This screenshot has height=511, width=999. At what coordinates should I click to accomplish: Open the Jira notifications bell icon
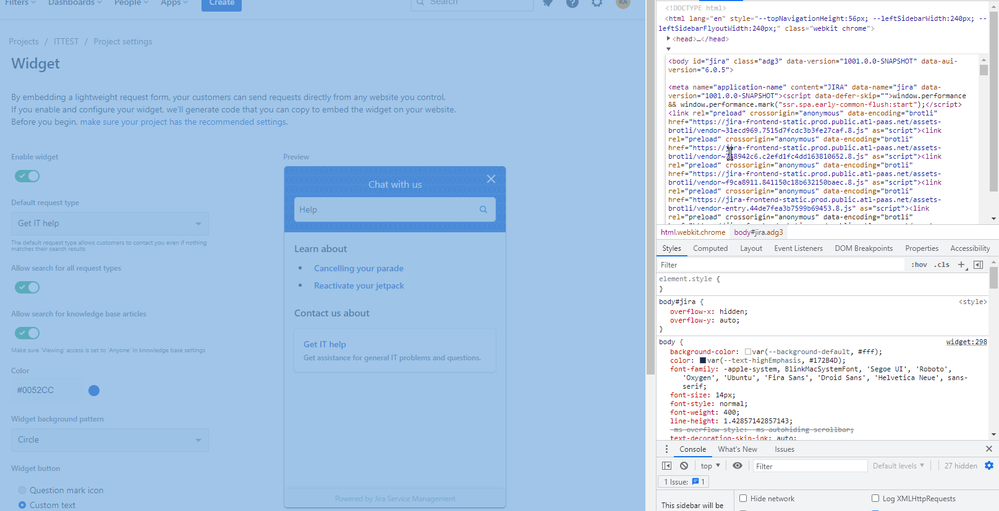pos(547,3)
